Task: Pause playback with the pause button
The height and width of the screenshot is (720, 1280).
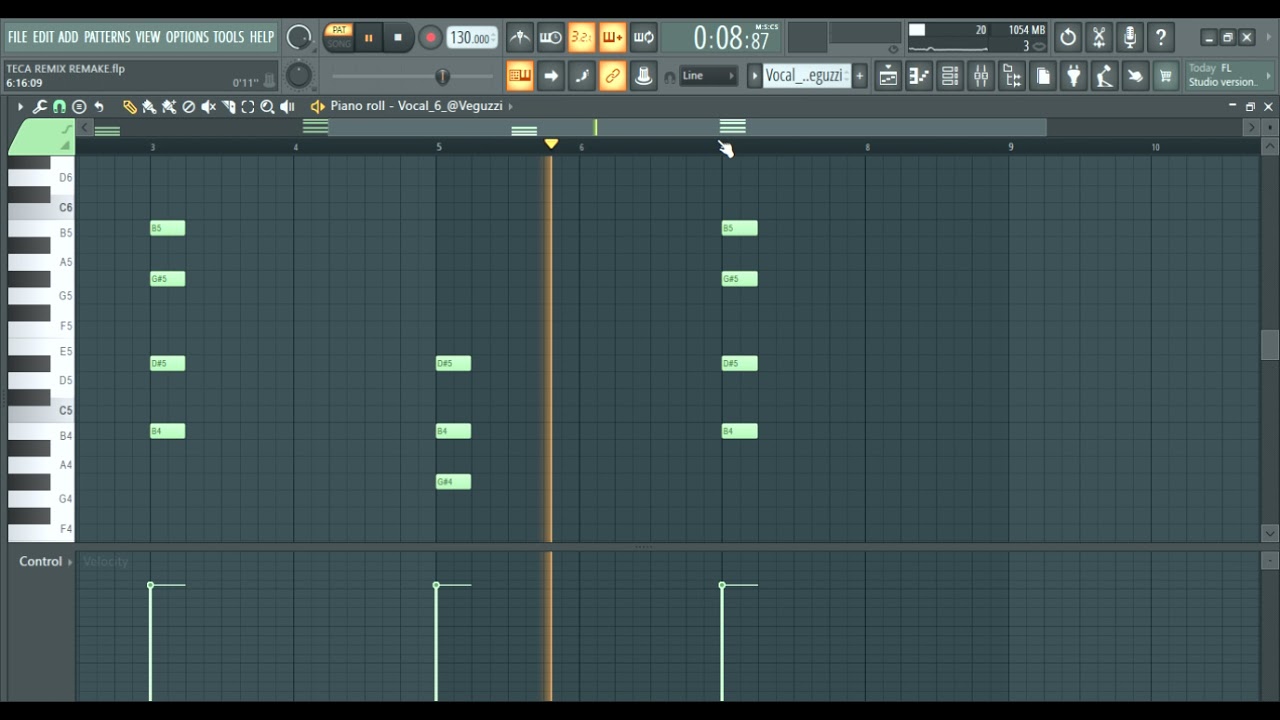Action: [368, 38]
